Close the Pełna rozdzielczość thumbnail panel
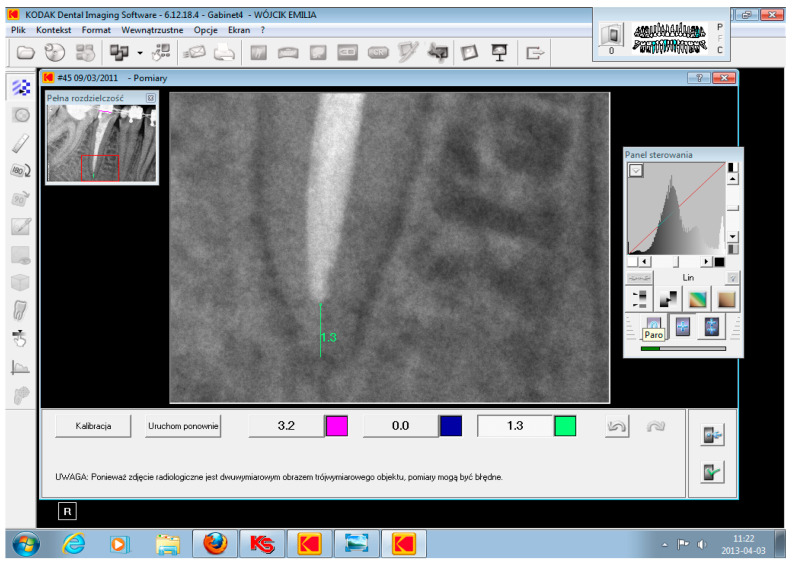793x565 pixels. [151, 98]
